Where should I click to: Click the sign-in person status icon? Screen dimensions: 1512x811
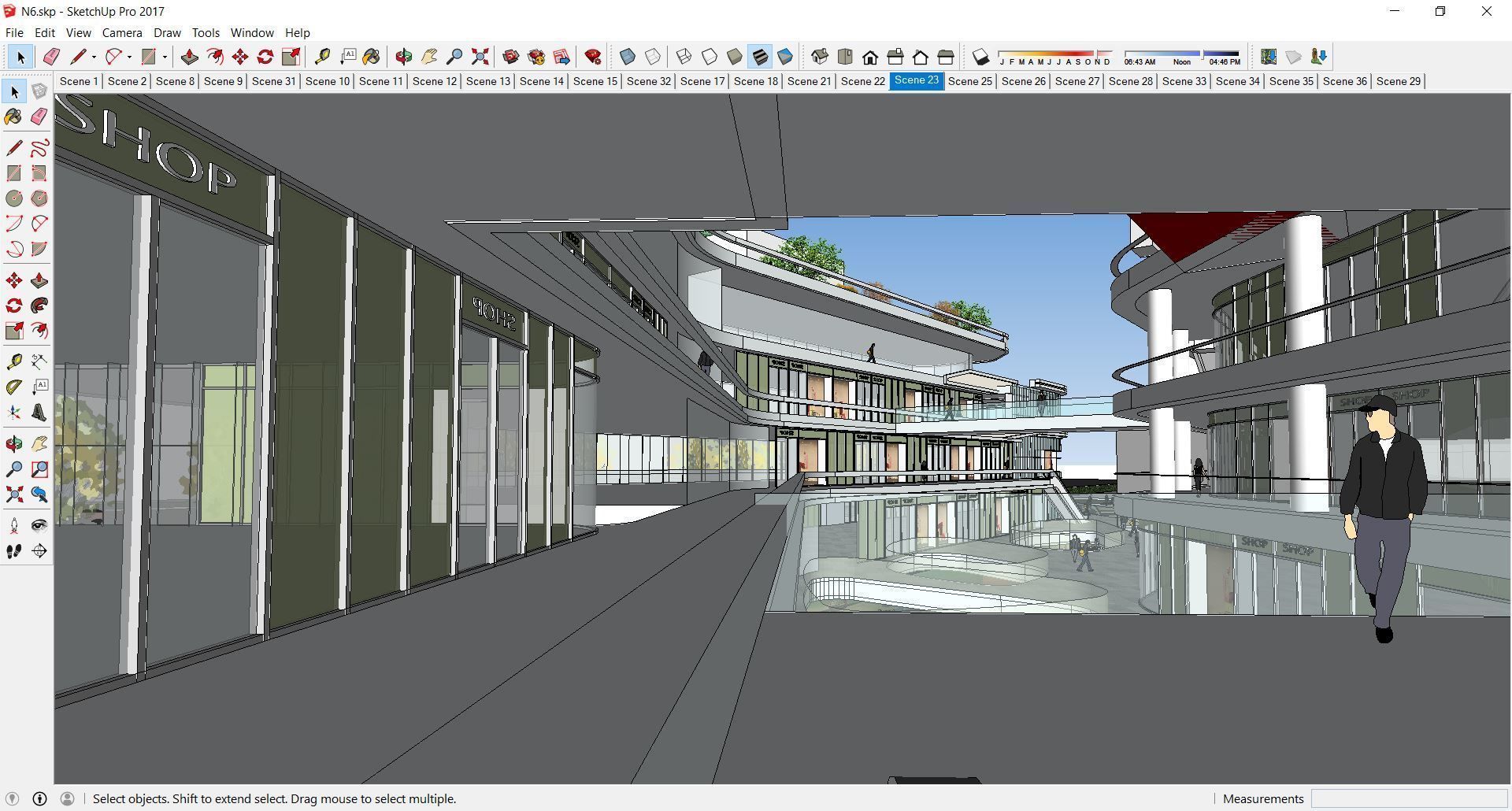coord(68,798)
